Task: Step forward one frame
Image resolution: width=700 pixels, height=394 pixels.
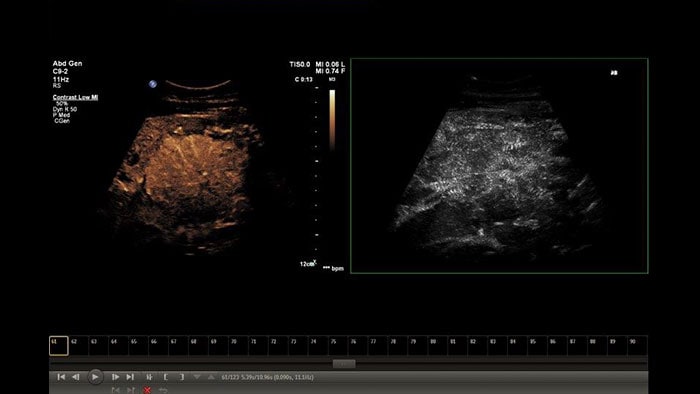Action: (x=115, y=377)
